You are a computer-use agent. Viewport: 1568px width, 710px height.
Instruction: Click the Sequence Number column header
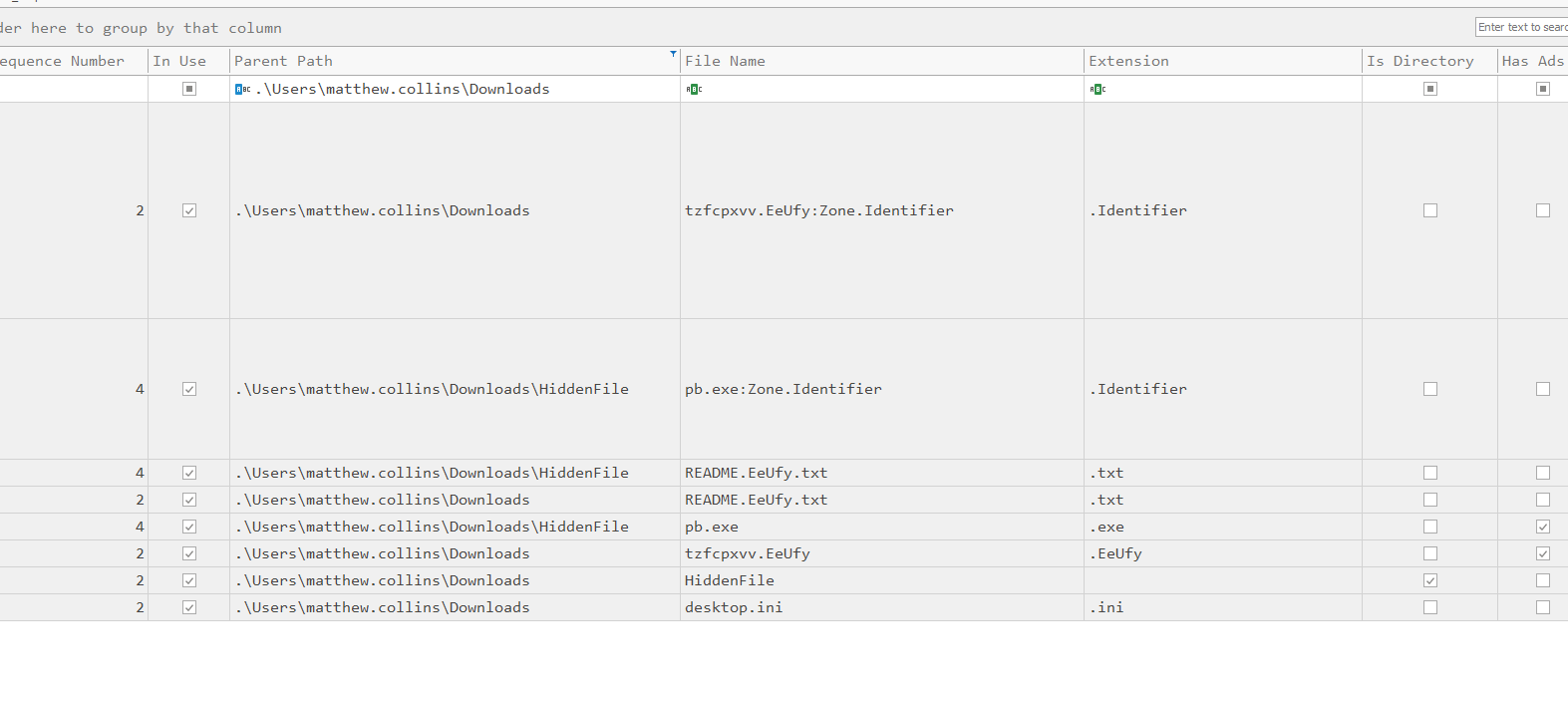pyautogui.click(x=62, y=61)
